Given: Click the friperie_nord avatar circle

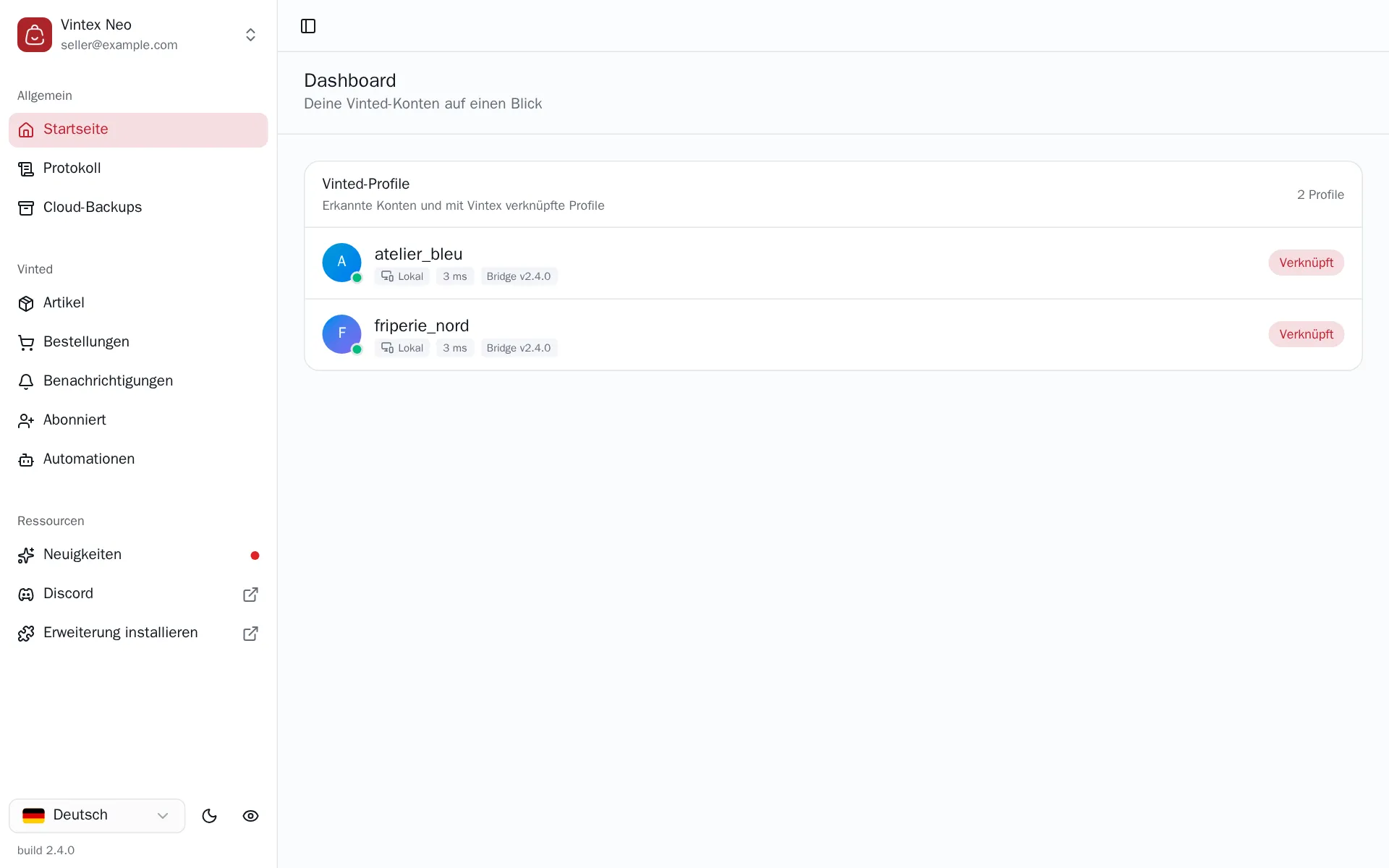Looking at the screenshot, I should 341,334.
